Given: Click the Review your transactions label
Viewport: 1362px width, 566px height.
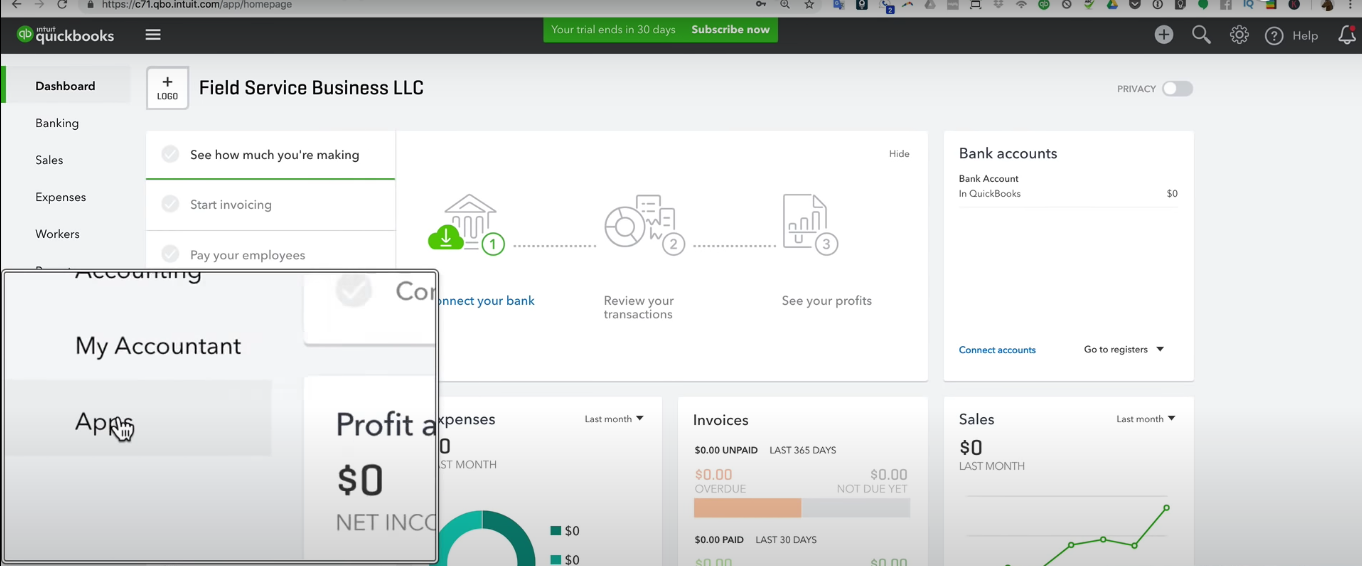Looking at the screenshot, I should tap(639, 307).
